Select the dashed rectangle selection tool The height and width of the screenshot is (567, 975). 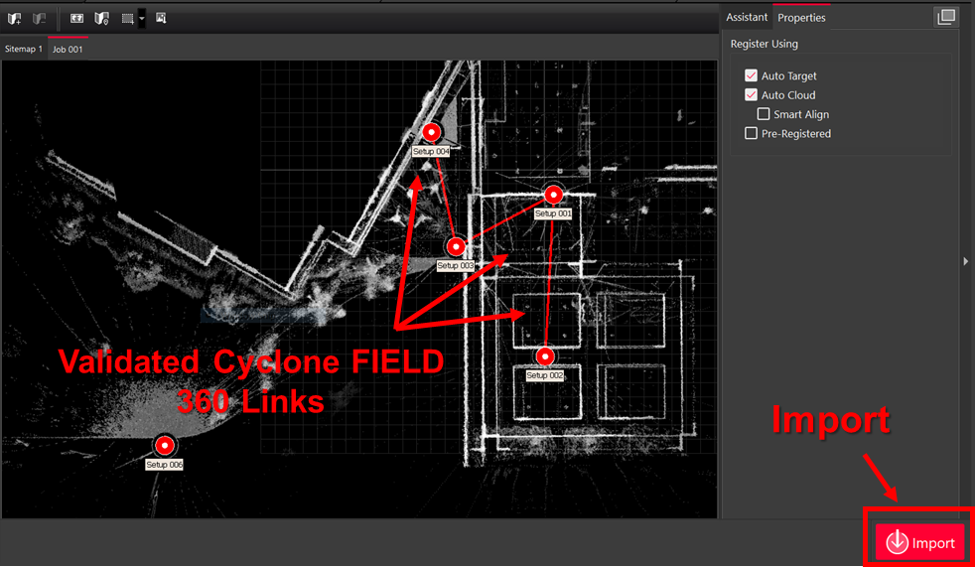point(127,18)
